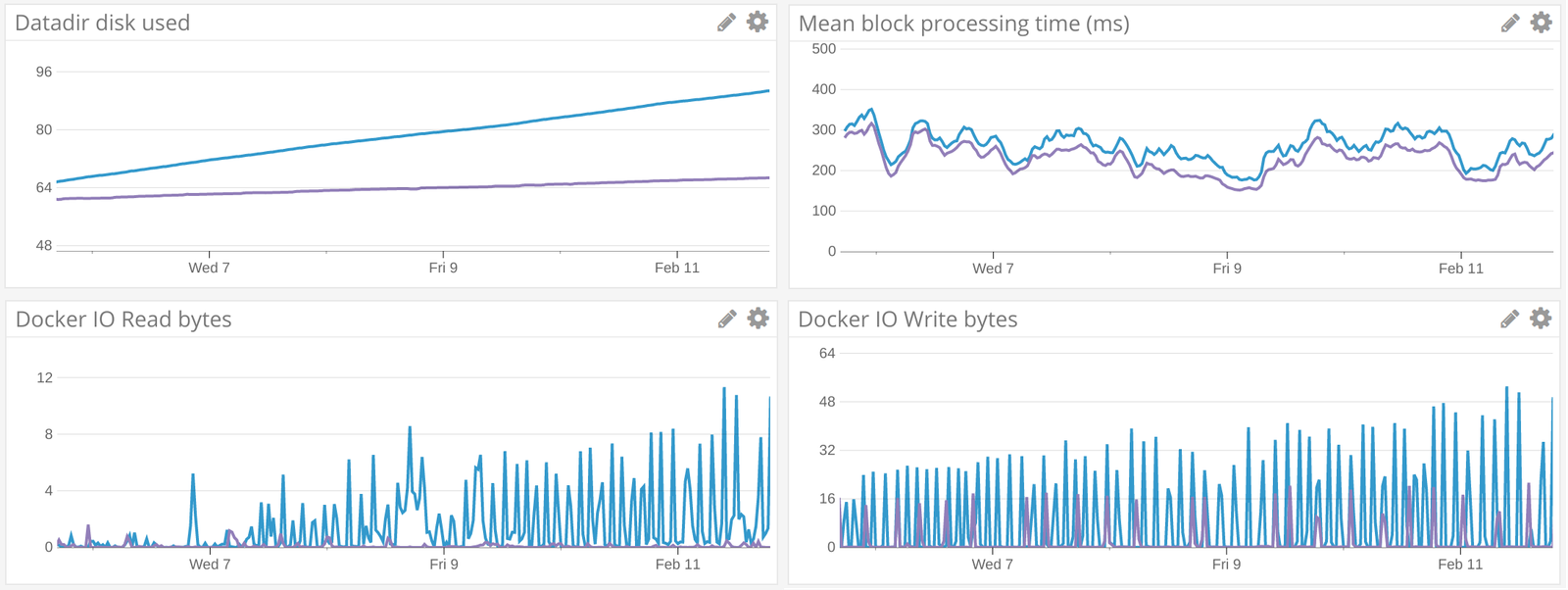Open settings gear on Datadir disk used panel
Screen dimensions: 1568x590
(x=756, y=21)
